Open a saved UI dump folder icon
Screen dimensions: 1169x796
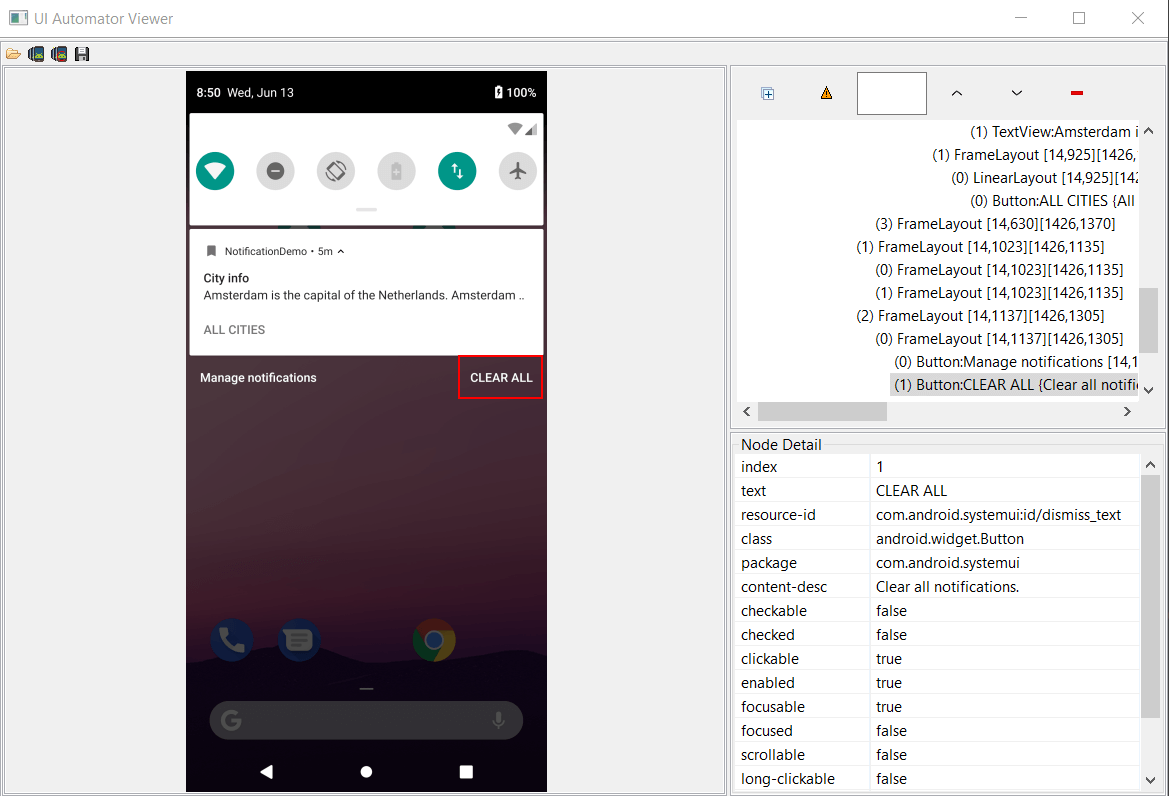point(13,54)
